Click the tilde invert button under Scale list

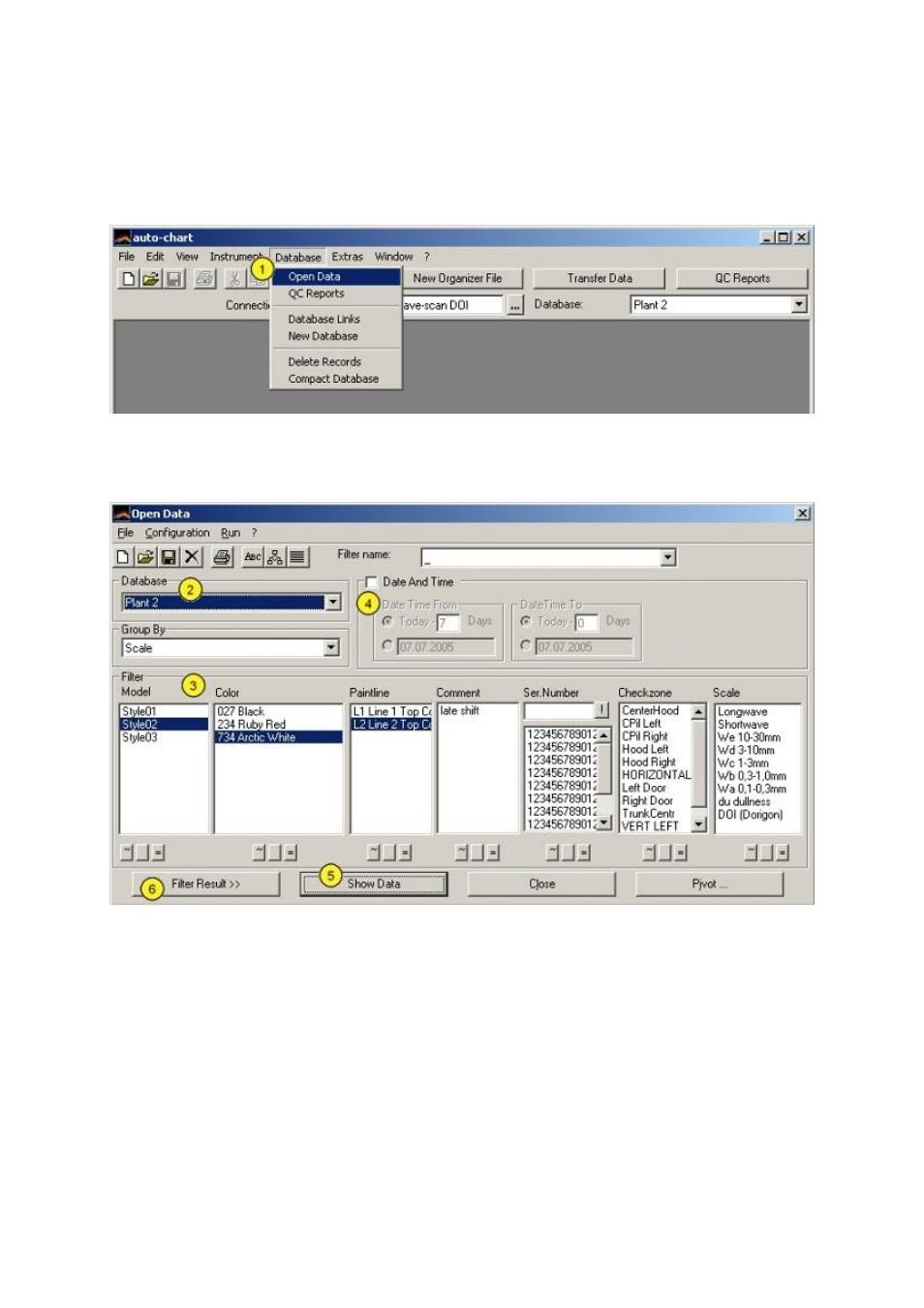(x=751, y=852)
